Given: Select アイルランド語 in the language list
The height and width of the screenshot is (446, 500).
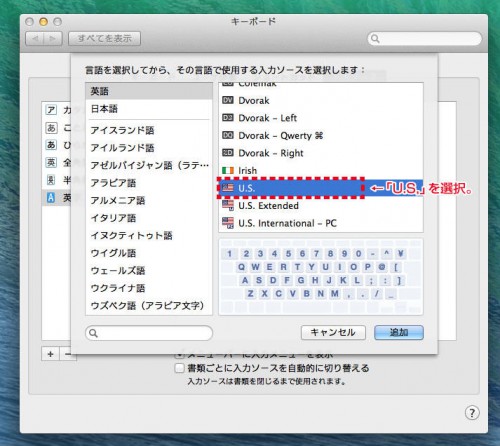Looking at the screenshot, I should coord(149,148).
